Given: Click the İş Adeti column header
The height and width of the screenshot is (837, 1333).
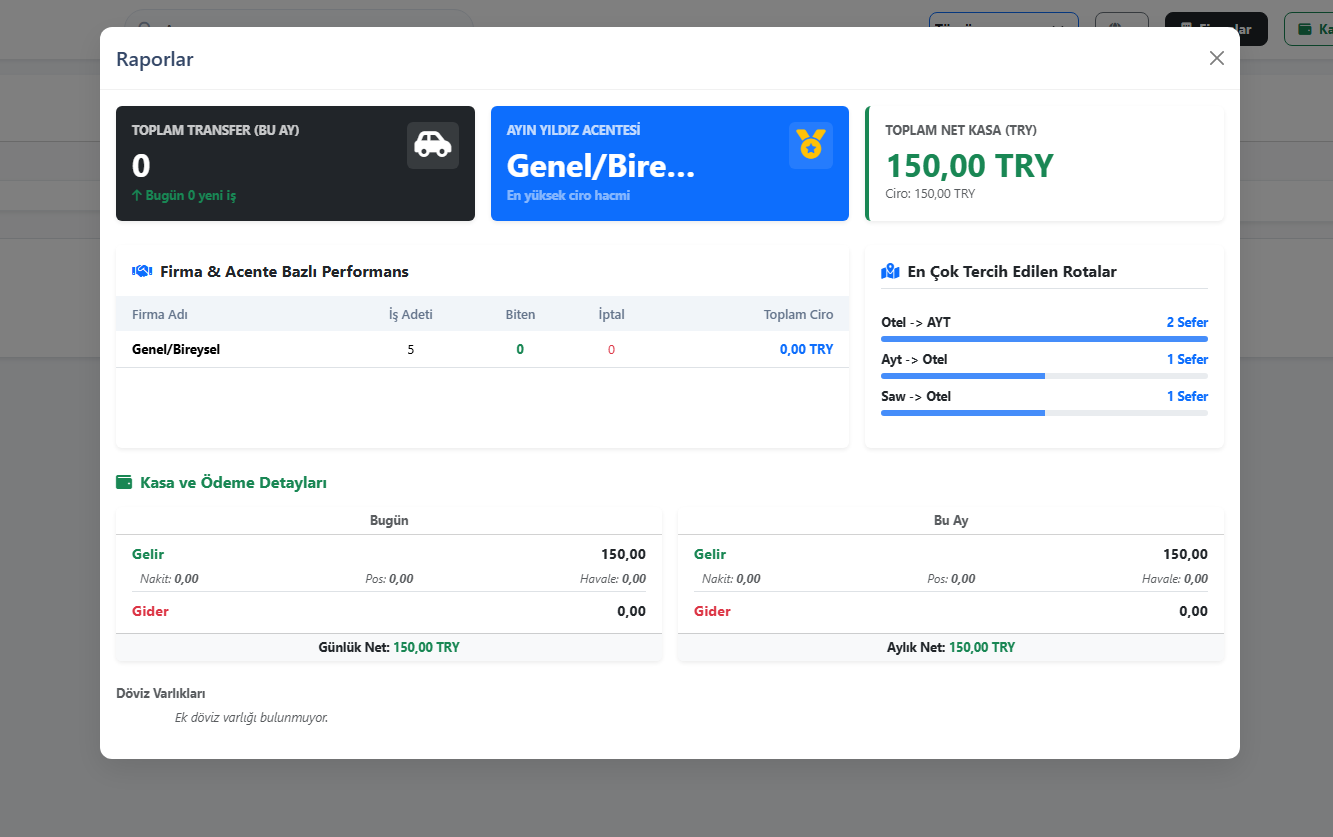Looking at the screenshot, I should click(410, 314).
